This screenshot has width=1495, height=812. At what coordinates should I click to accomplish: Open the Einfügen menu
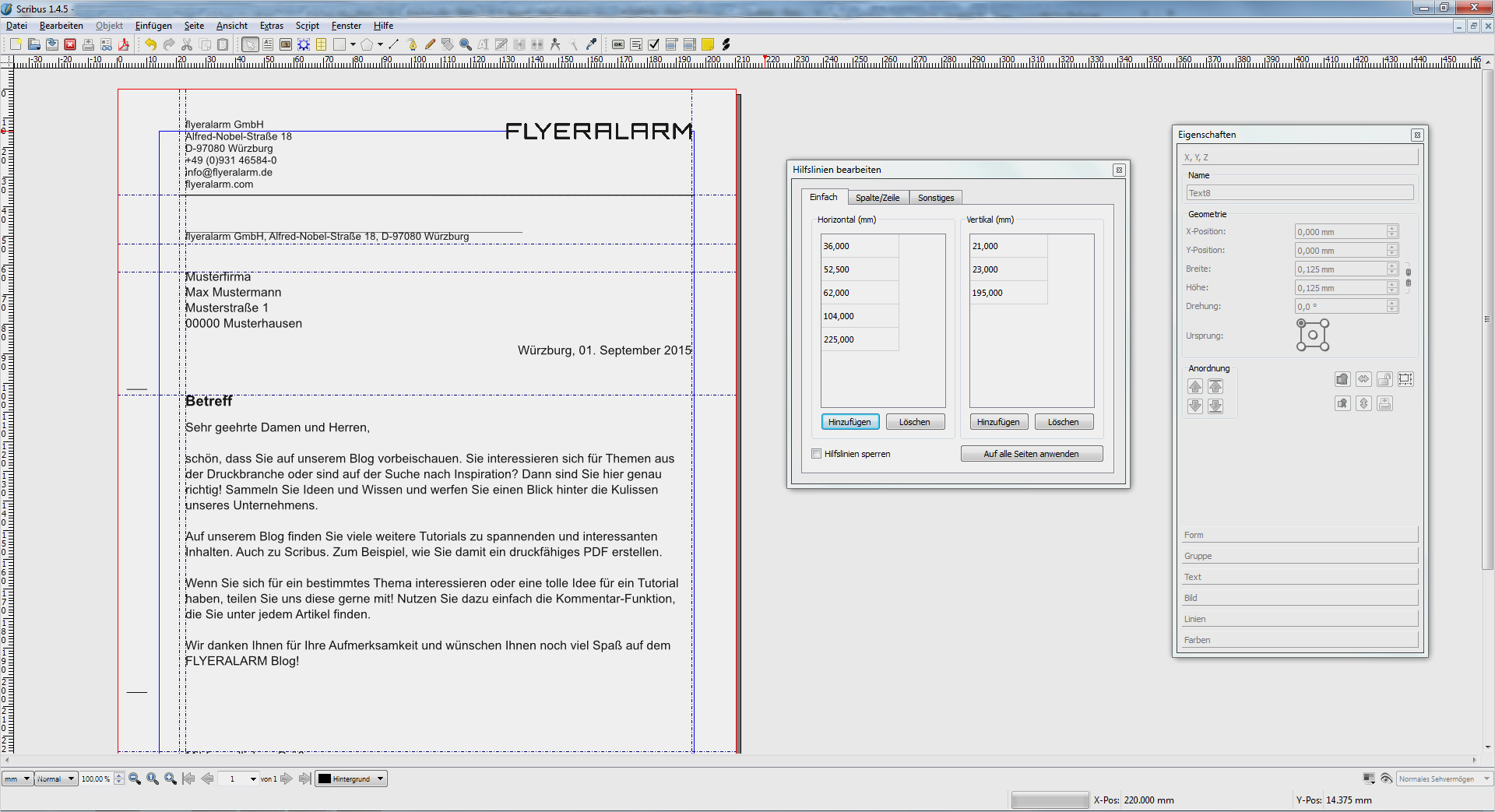(x=153, y=26)
